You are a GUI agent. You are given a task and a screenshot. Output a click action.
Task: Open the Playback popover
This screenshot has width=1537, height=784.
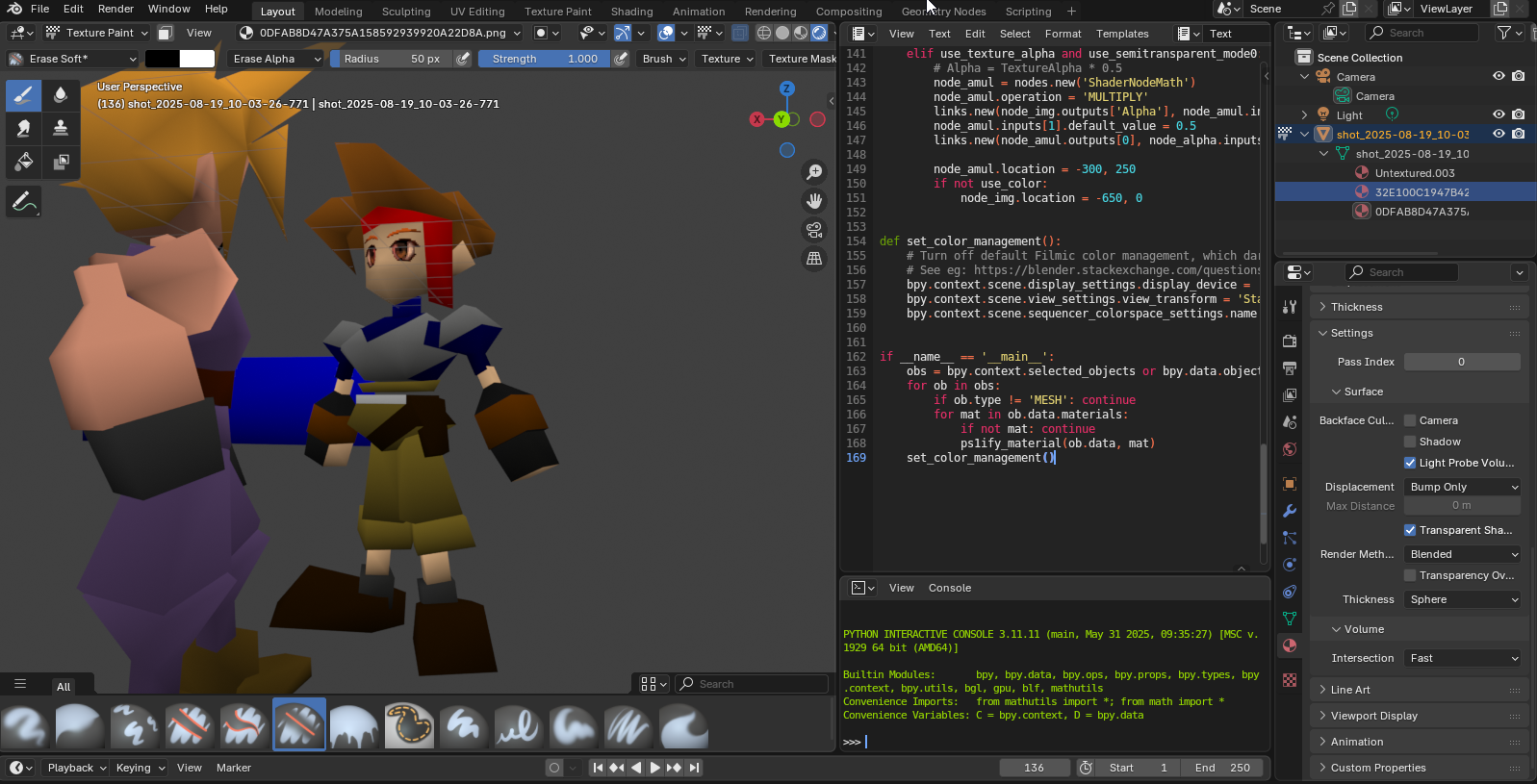77,768
